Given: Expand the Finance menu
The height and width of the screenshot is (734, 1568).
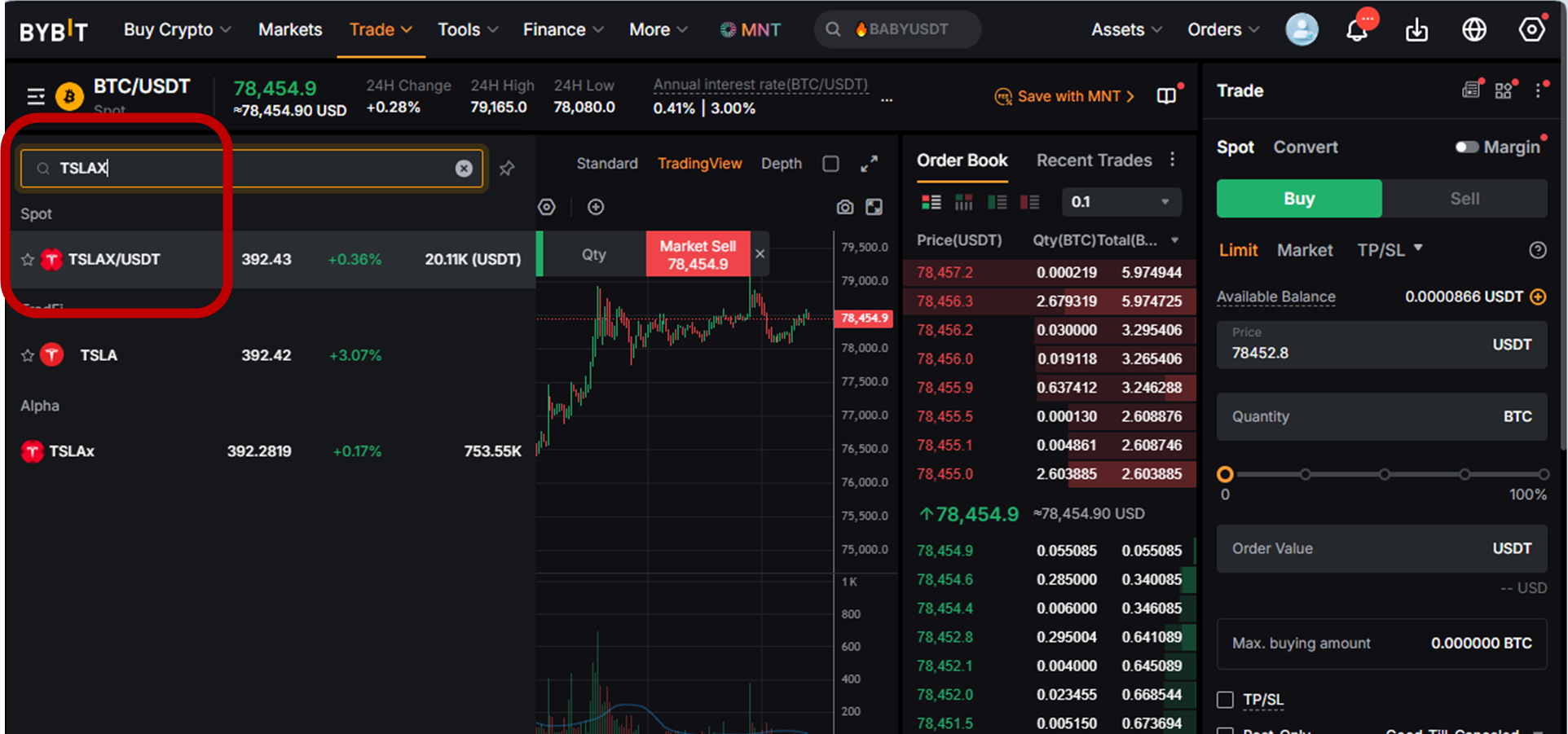Looking at the screenshot, I should pyautogui.click(x=563, y=30).
